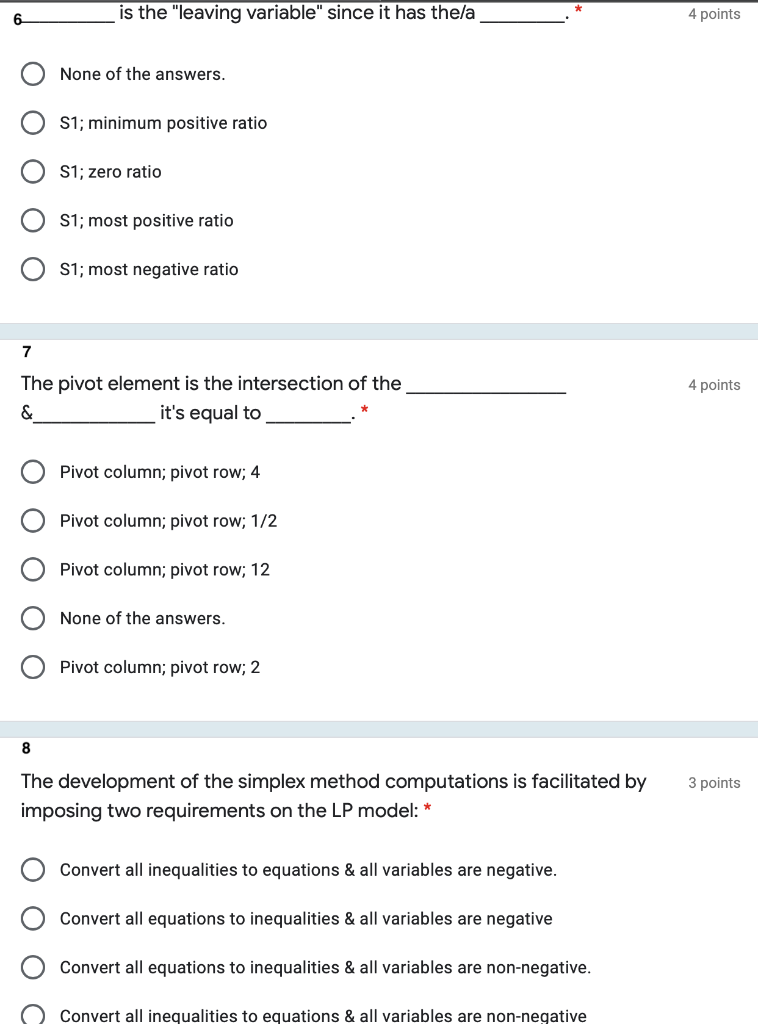Image resolution: width=758 pixels, height=1024 pixels.
Task: Select "S1; most negative ratio" option
Action: point(33,269)
